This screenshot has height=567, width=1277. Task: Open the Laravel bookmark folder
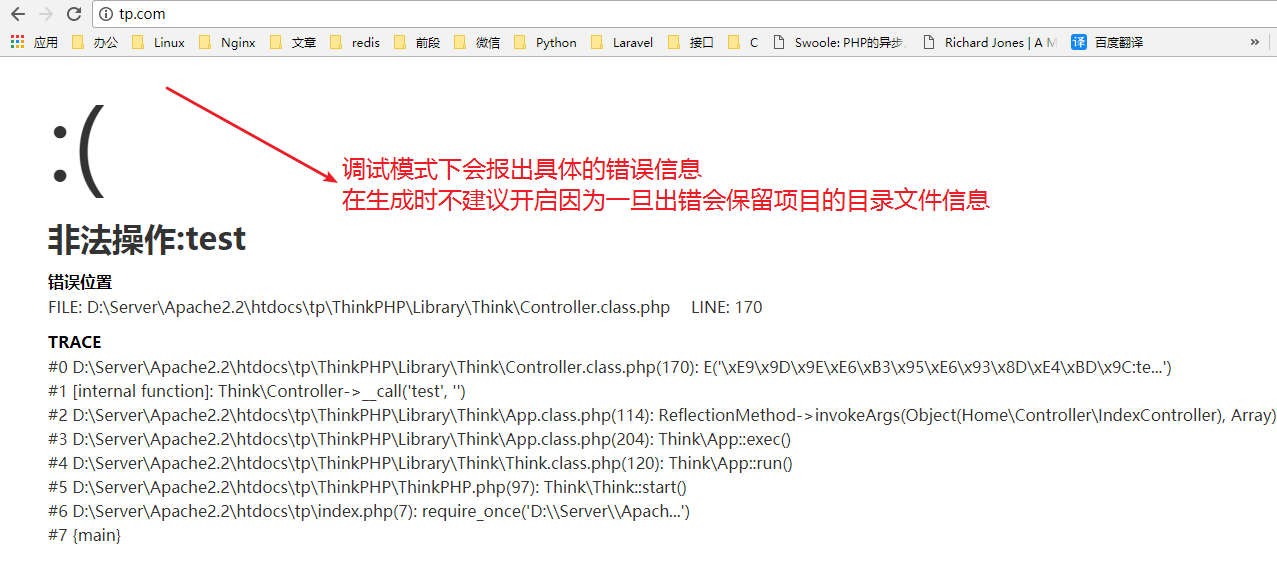click(622, 42)
